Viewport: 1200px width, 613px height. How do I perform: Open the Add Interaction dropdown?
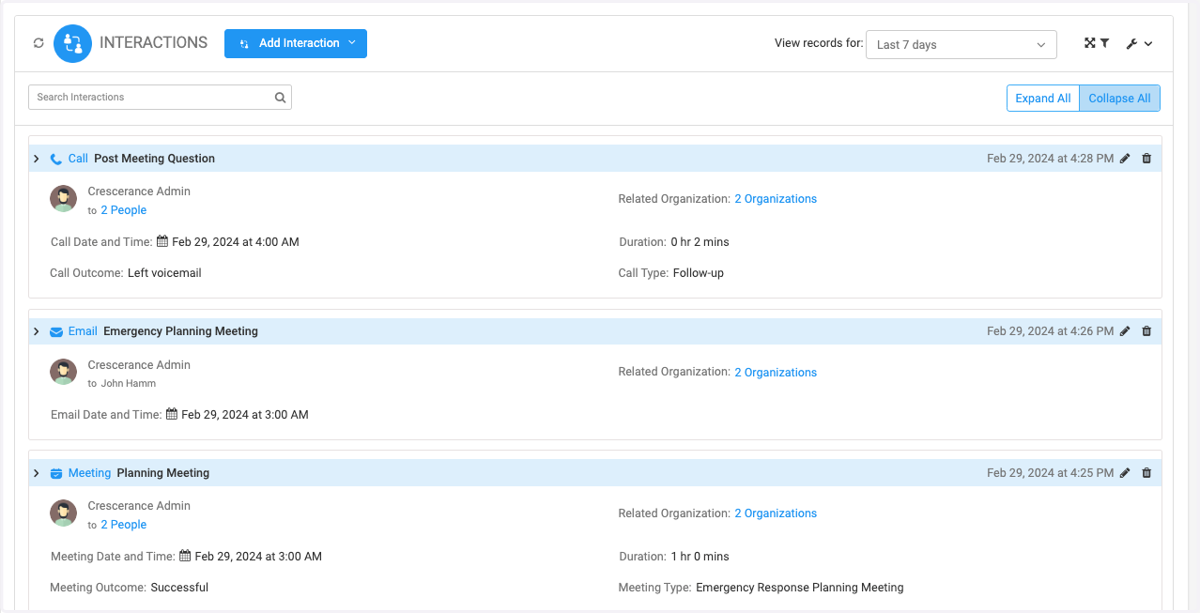coord(295,43)
